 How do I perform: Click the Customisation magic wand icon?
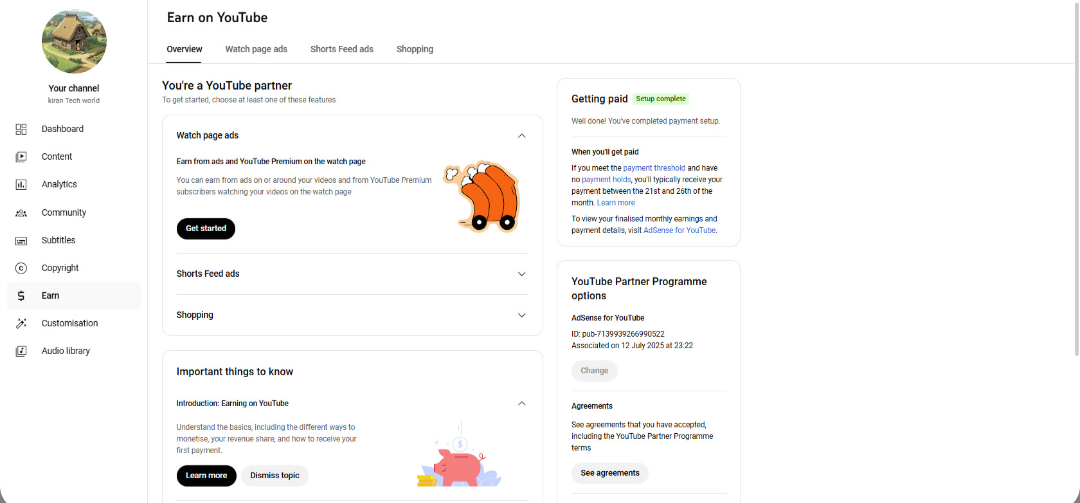coord(21,323)
